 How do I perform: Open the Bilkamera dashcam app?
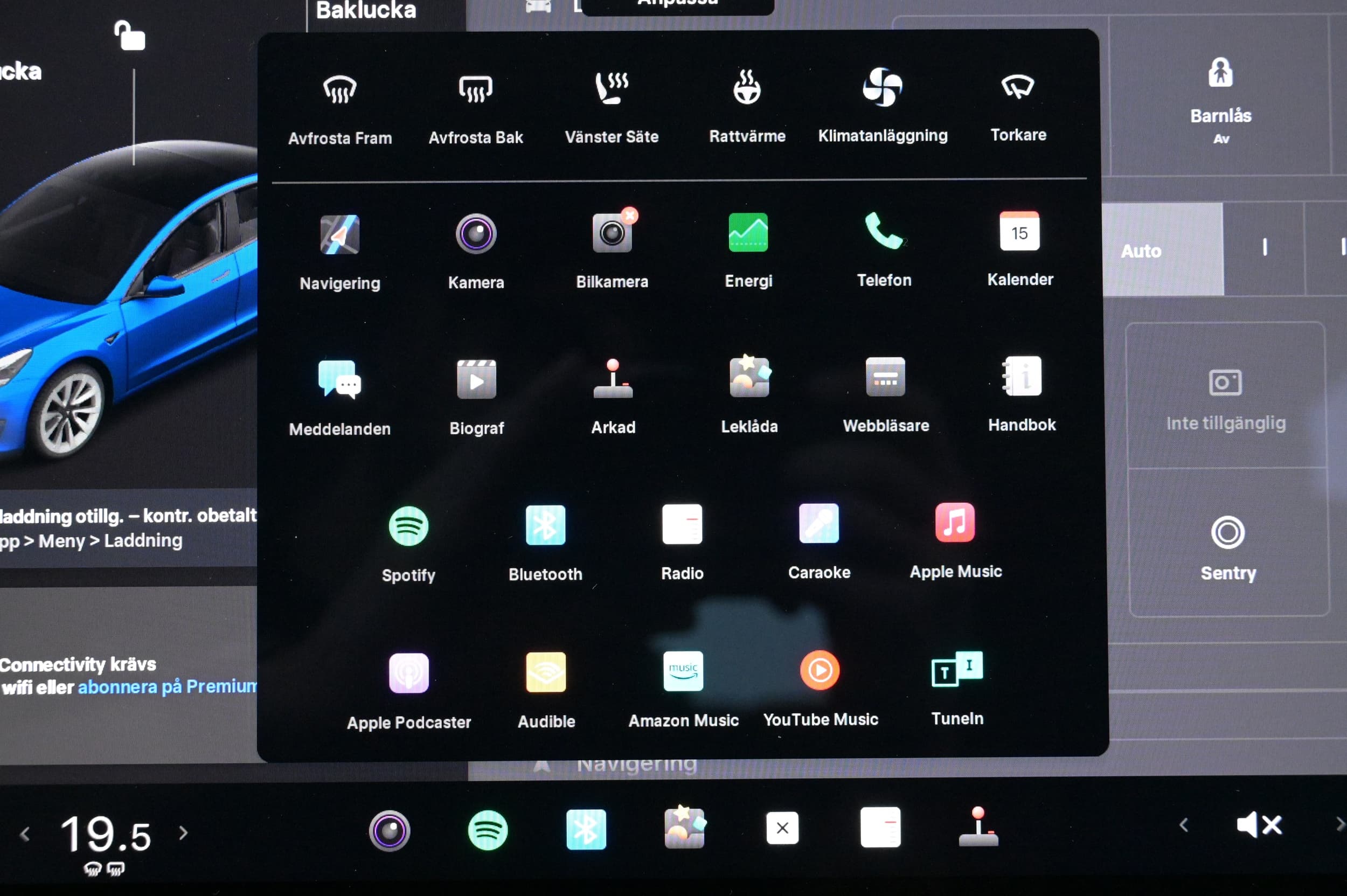pos(612,249)
